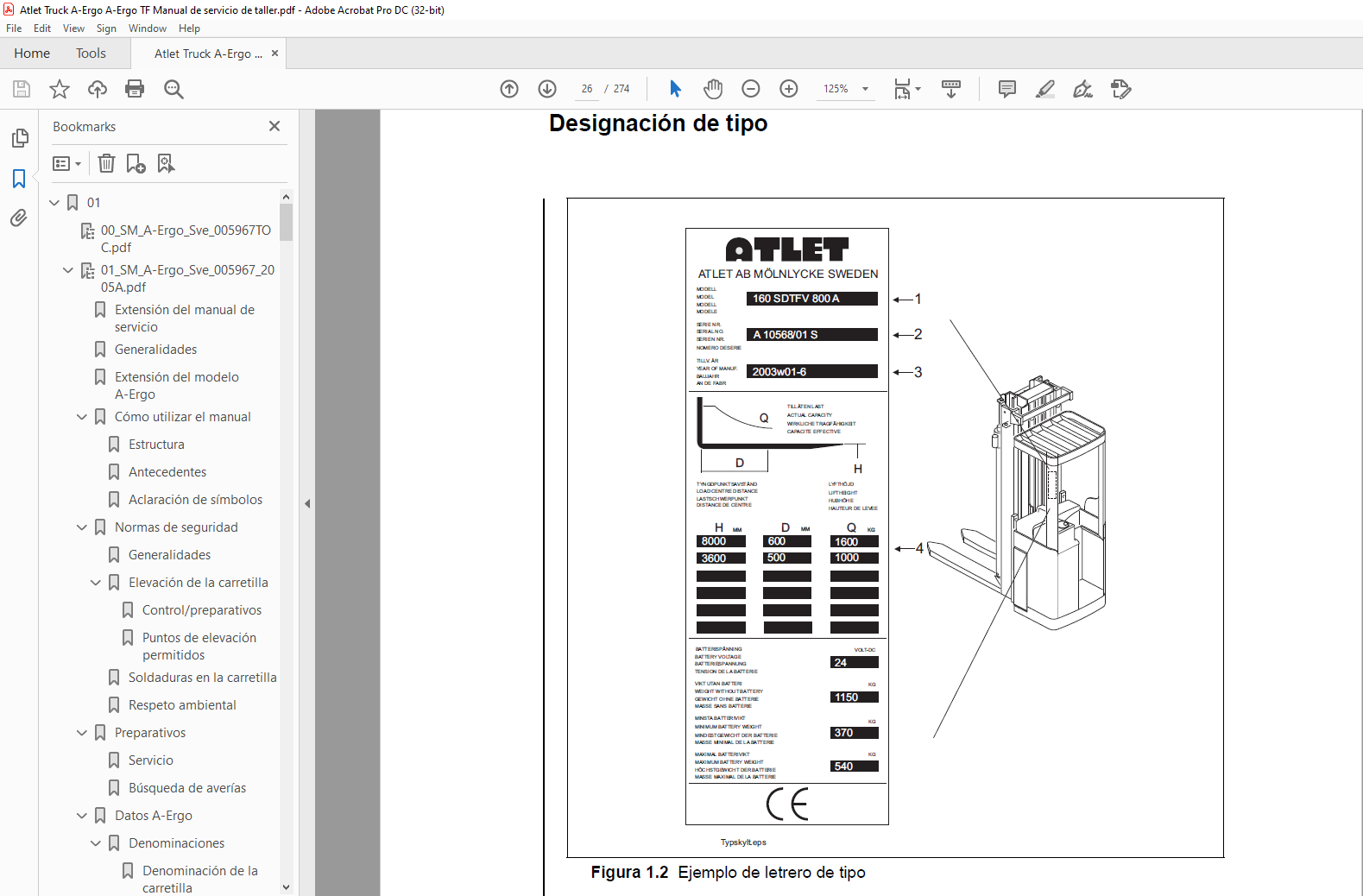The height and width of the screenshot is (896, 1363).
Task: Jump to Extensión del modelo A-Ergo bookmark
Action: click(177, 386)
